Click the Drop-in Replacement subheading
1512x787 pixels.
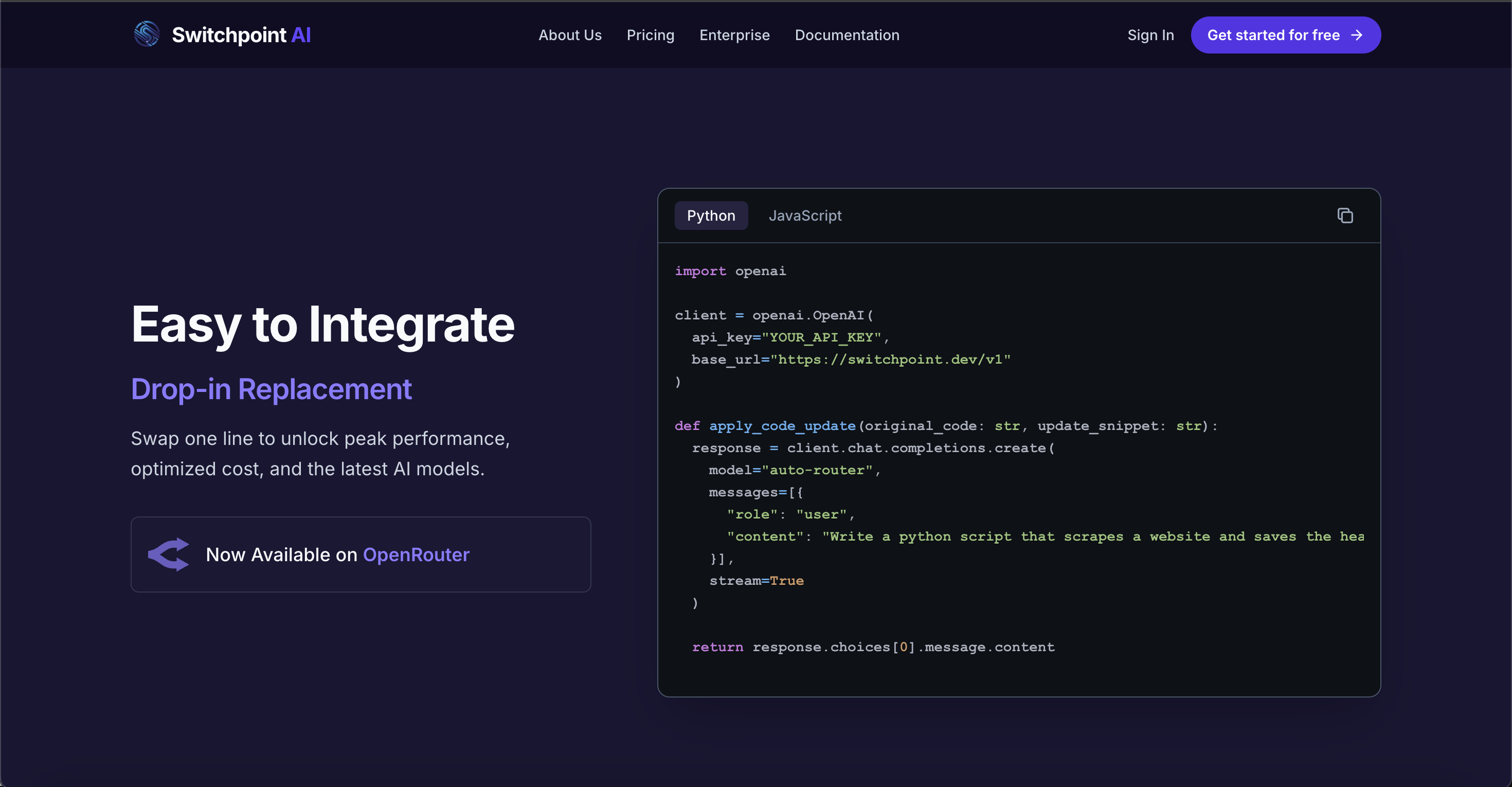(x=271, y=389)
